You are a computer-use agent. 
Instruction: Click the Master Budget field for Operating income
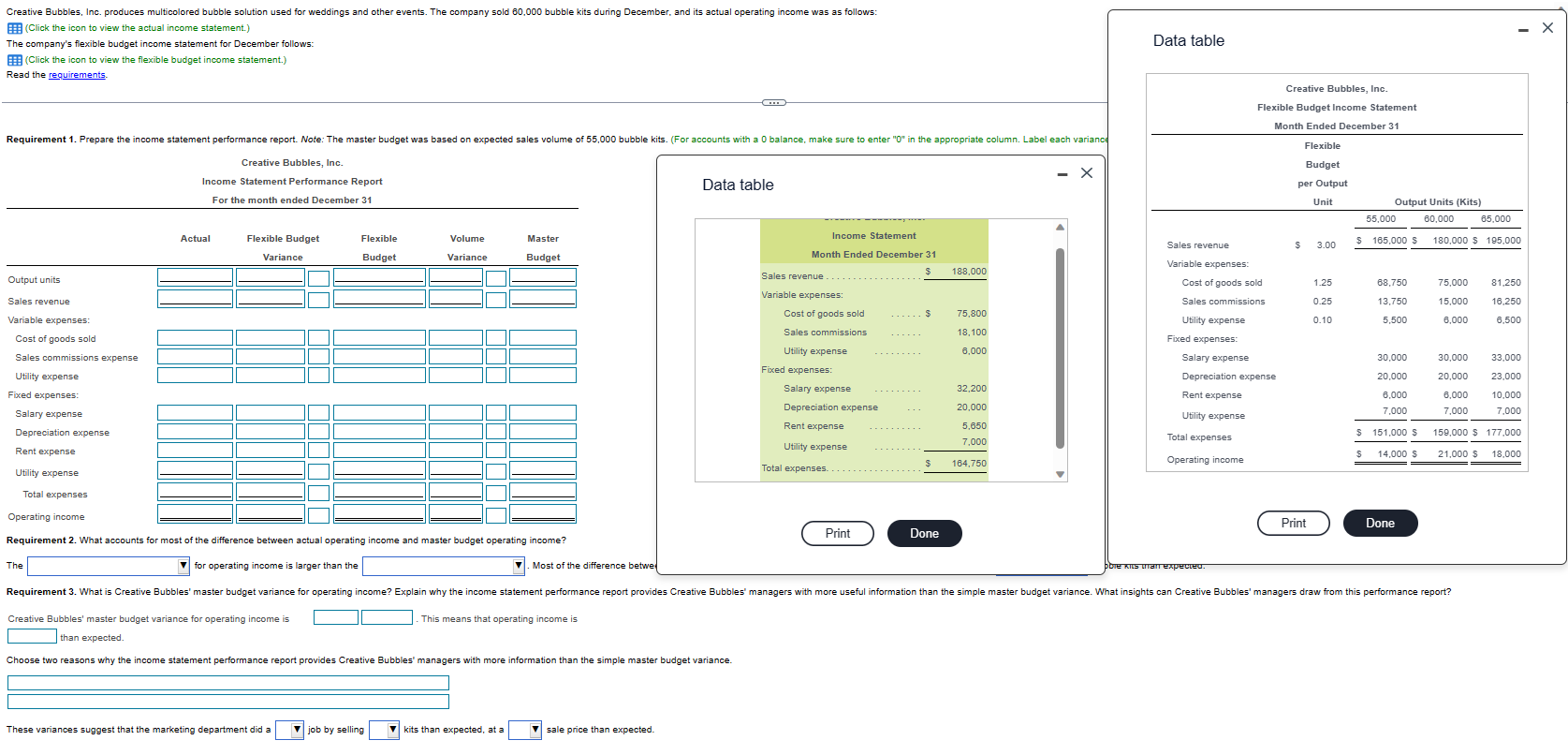(x=543, y=514)
